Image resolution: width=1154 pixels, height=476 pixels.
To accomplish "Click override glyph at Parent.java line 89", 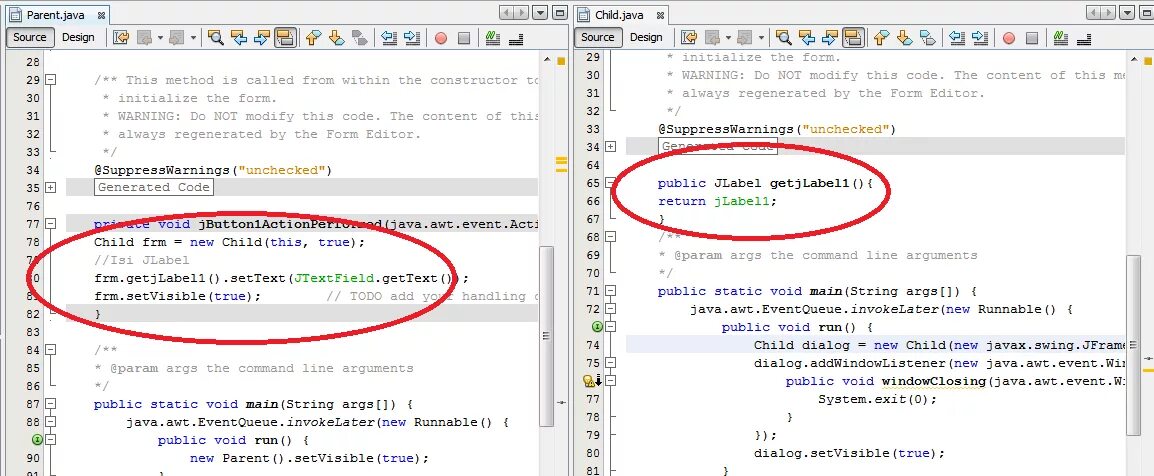I will [x=38, y=440].
